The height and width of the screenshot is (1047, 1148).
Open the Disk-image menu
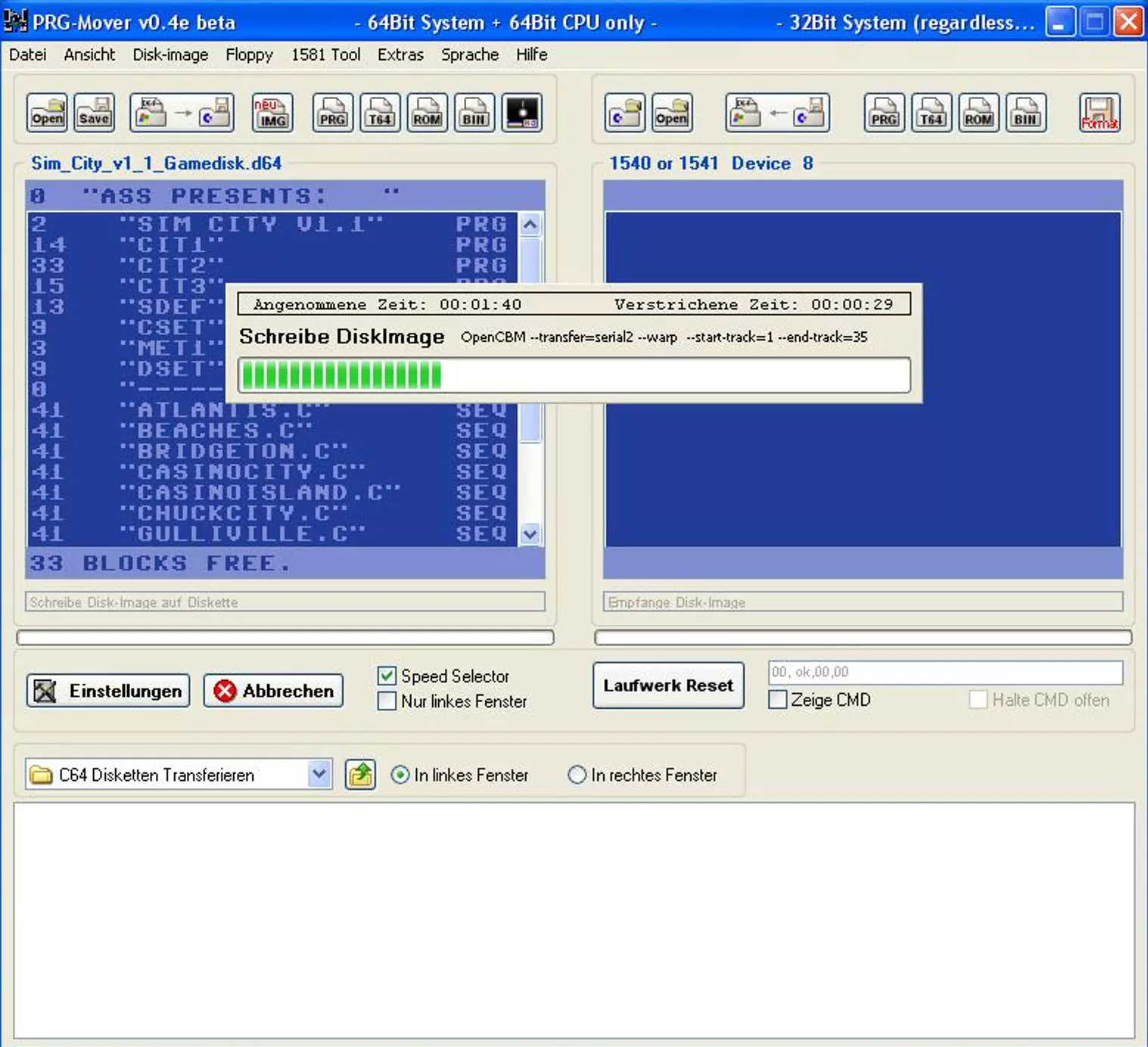170,54
